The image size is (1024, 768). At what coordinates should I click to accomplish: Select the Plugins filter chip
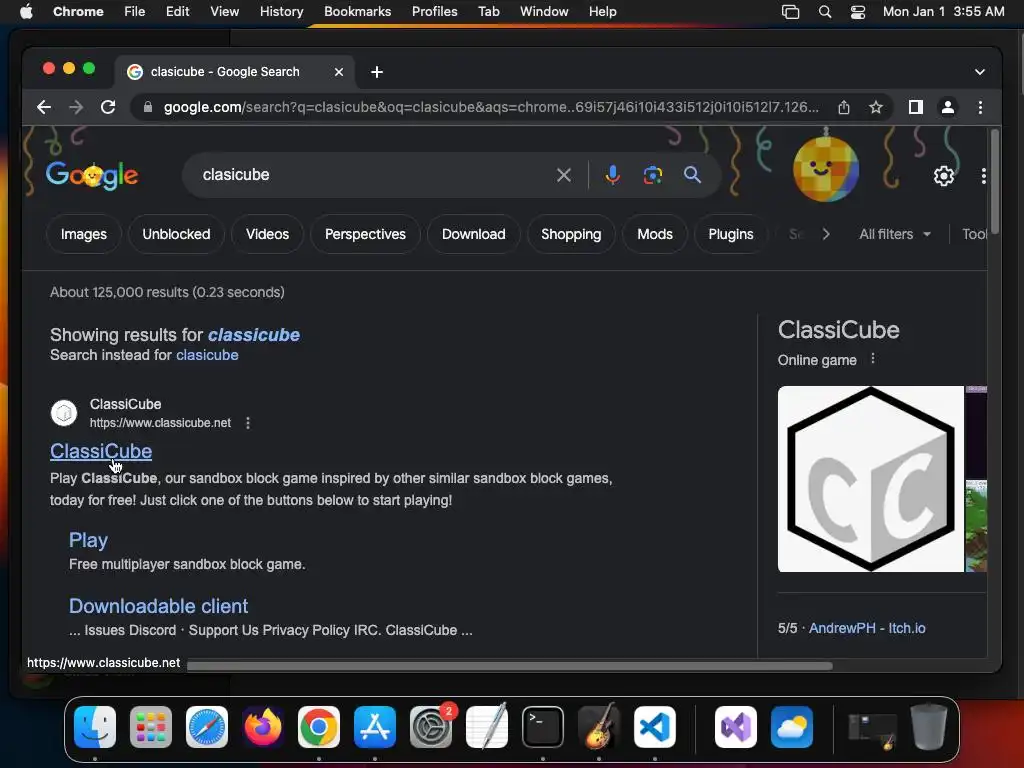click(731, 234)
